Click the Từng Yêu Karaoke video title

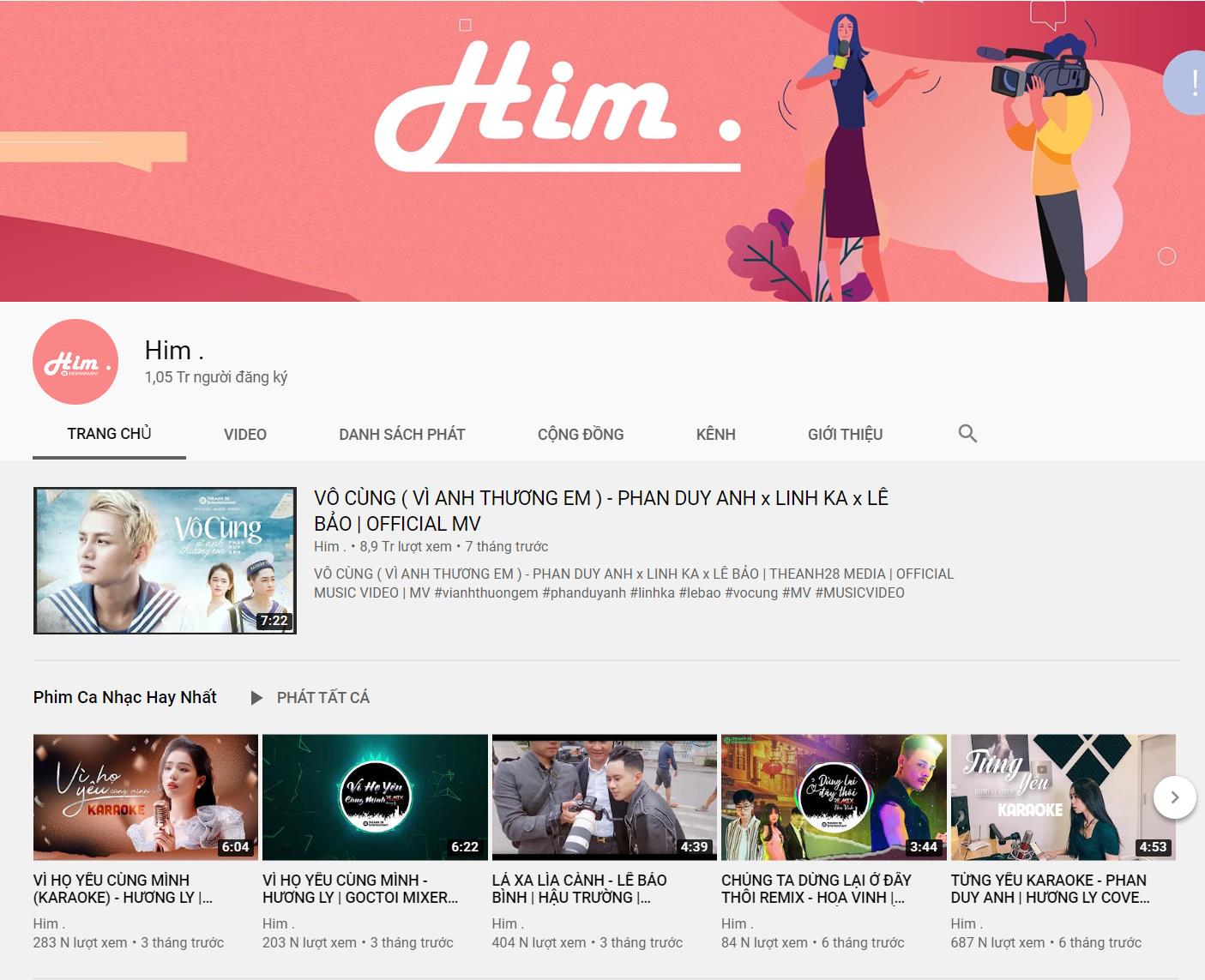pyautogui.click(x=1049, y=888)
